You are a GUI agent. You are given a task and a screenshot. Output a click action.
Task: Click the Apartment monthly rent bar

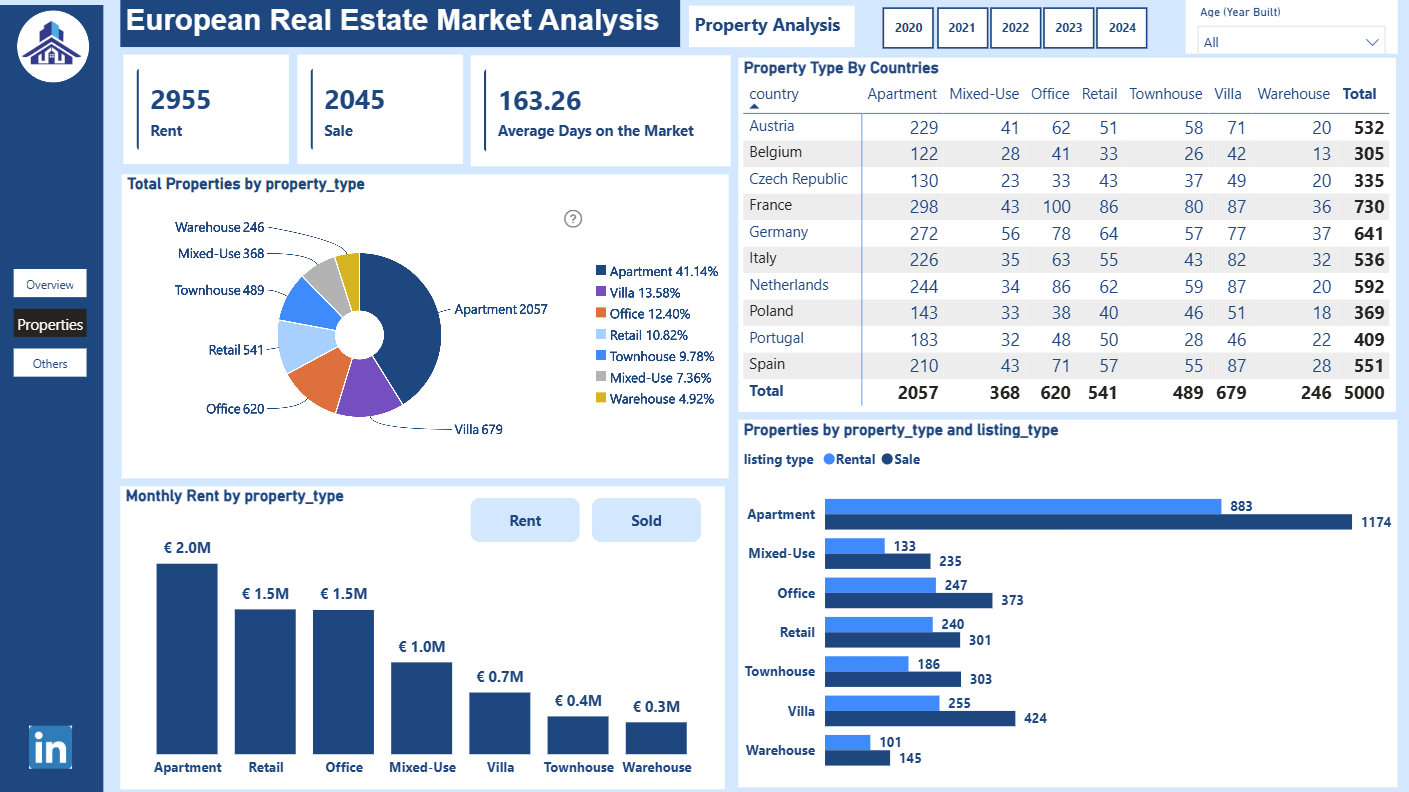click(x=187, y=658)
